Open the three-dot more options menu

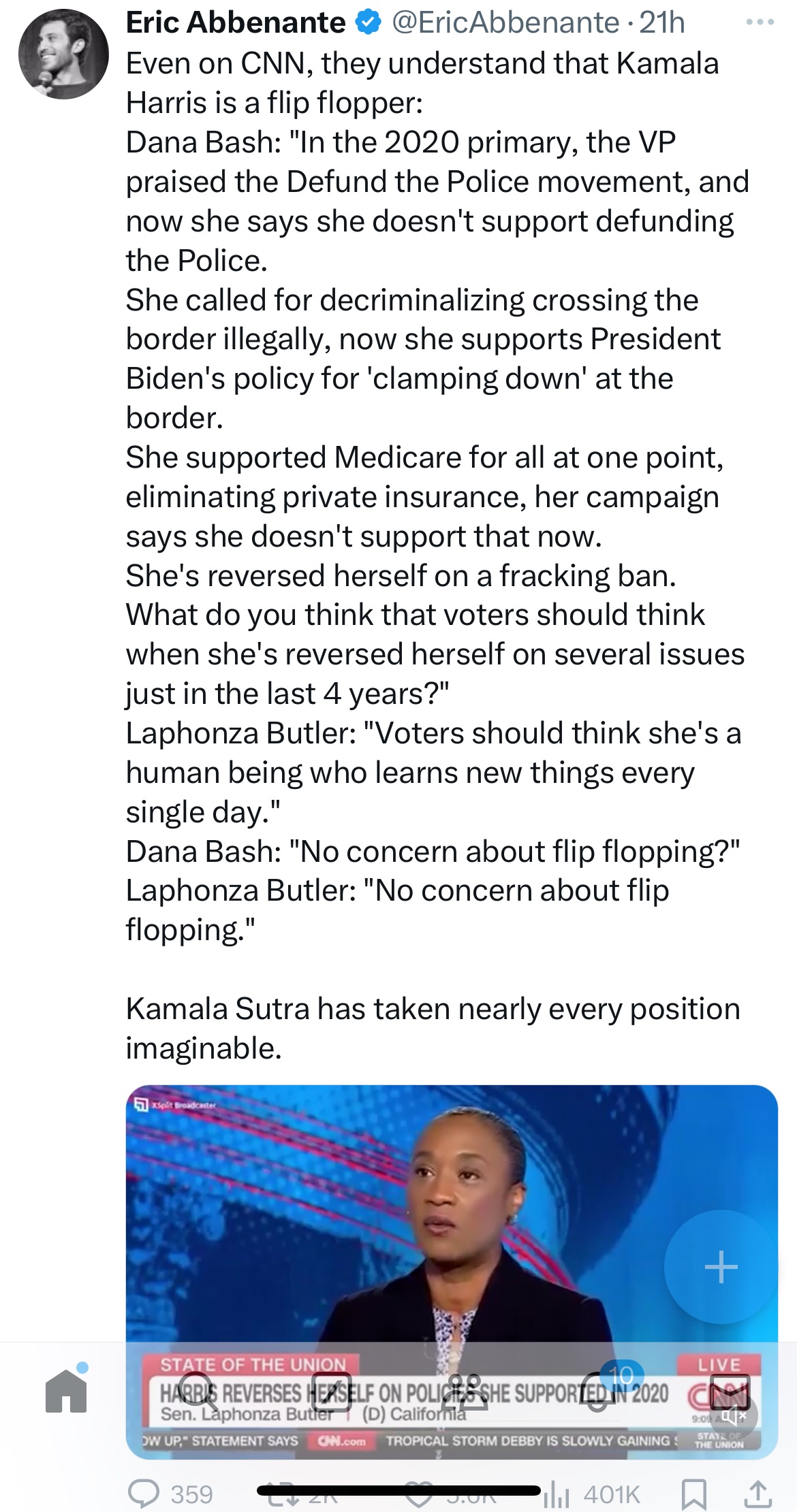pos(760,22)
